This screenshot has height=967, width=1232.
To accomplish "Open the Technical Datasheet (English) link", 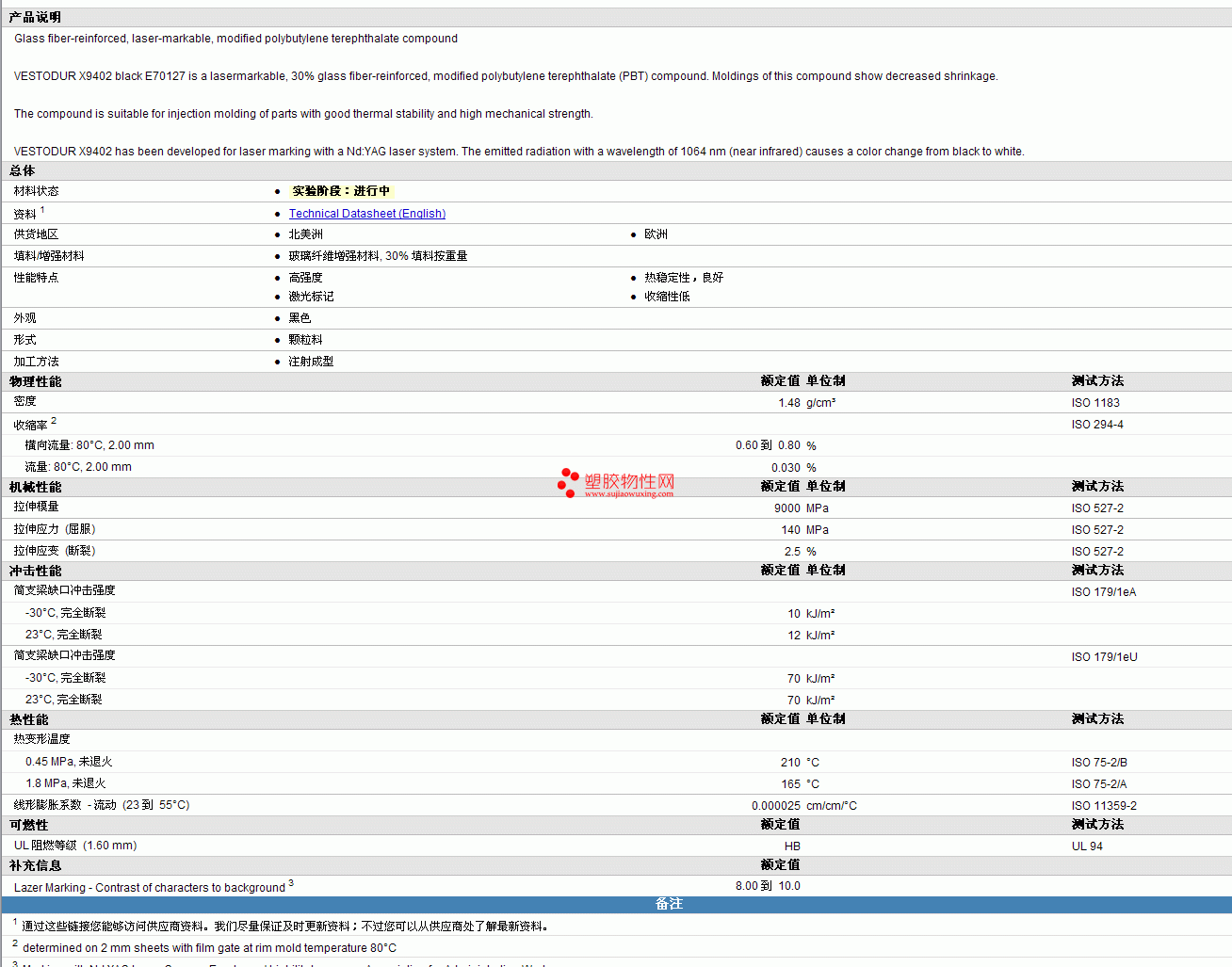I will 367,214.
